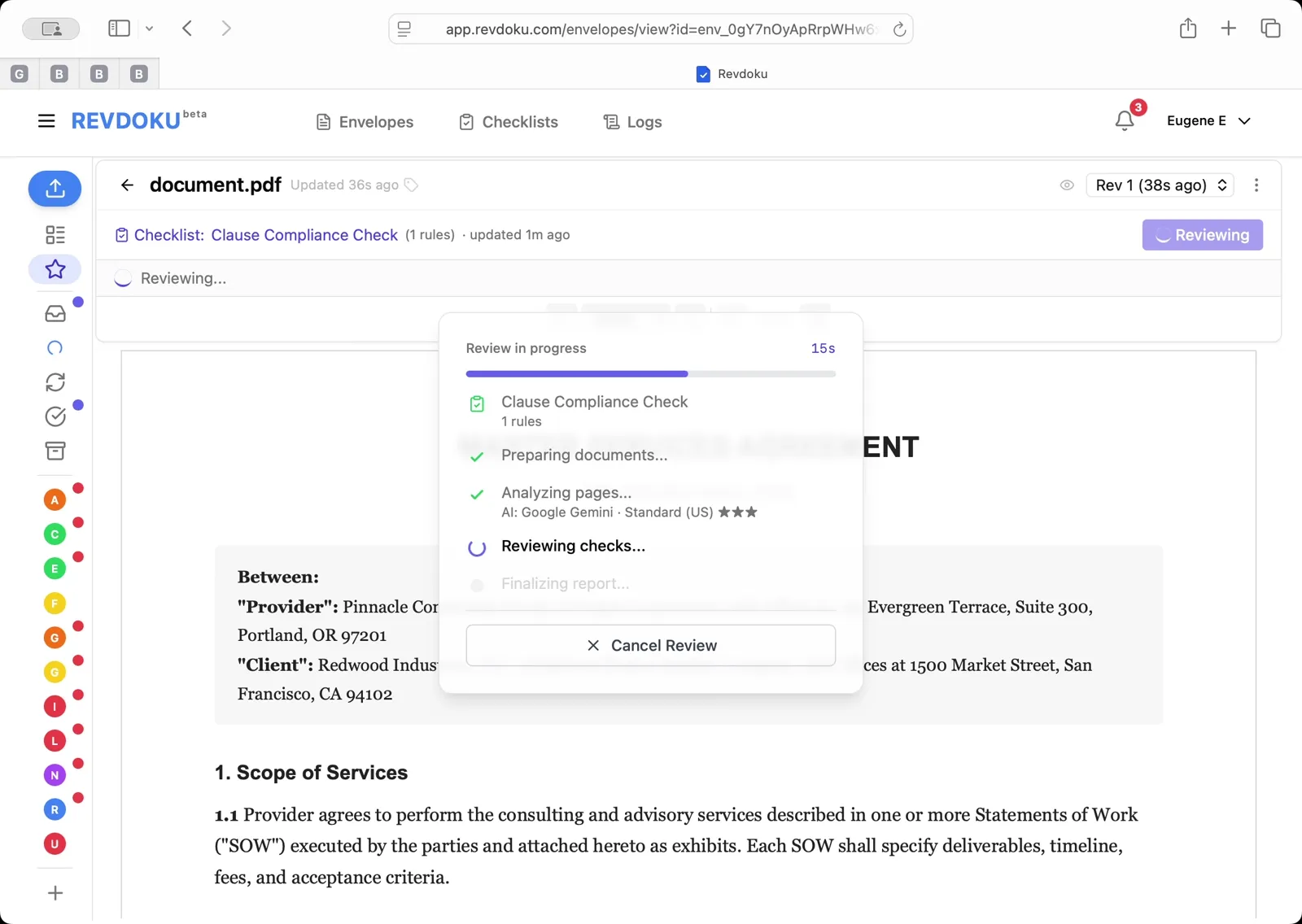1302x924 pixels.
Task: Click the review progress bar
Action: click(650, 373)
